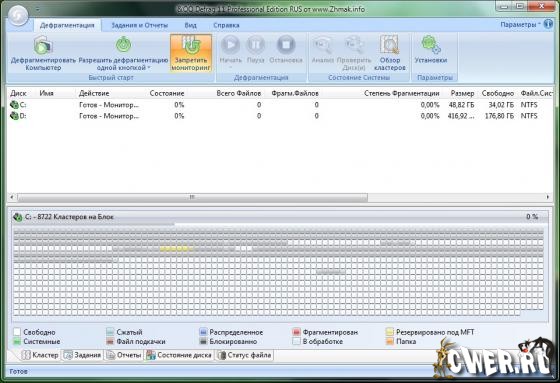Open the Вид ribbon tab
This screenshot has width=560, height=383.
(x=190, y=25)
